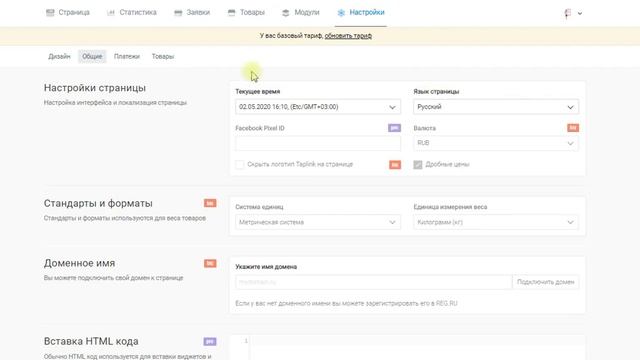Click the Подключить домен button

(545, 282)
